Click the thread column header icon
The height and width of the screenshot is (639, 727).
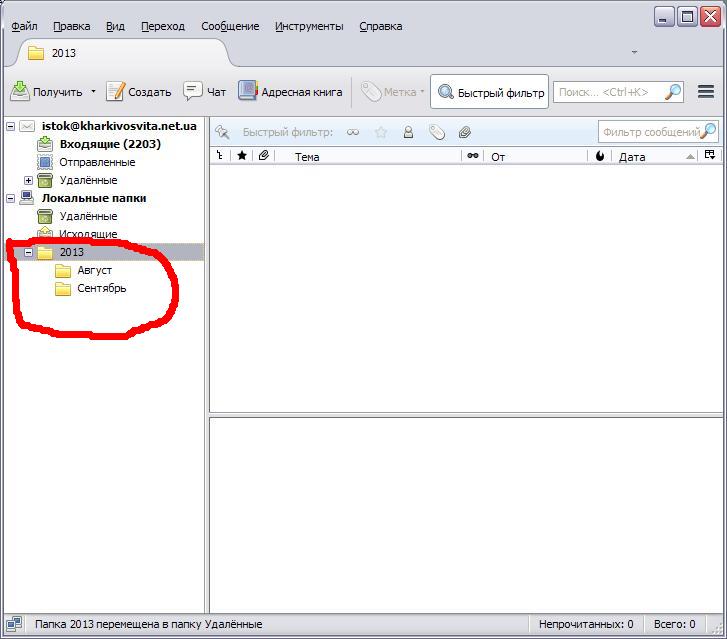(x=220, y=156)
